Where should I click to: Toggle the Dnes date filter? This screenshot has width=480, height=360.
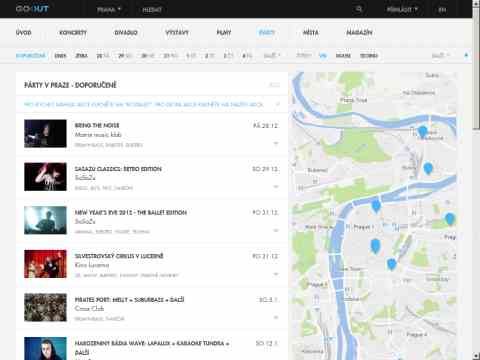[60, 56]
